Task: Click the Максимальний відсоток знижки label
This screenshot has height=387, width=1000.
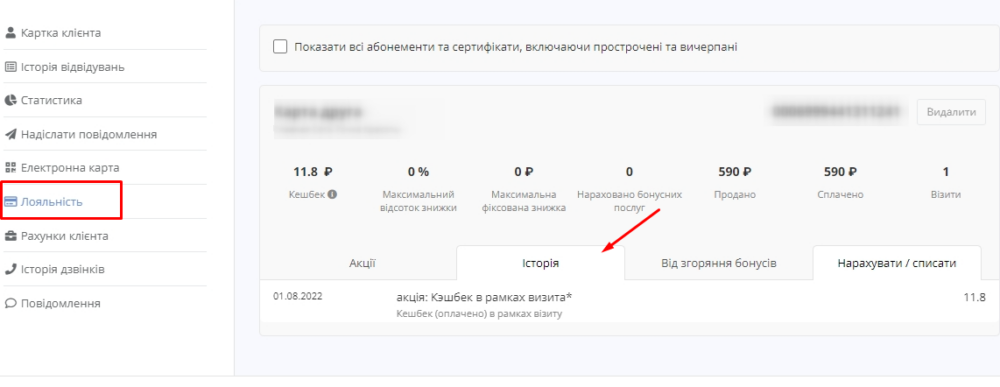Action: [418, 201]
